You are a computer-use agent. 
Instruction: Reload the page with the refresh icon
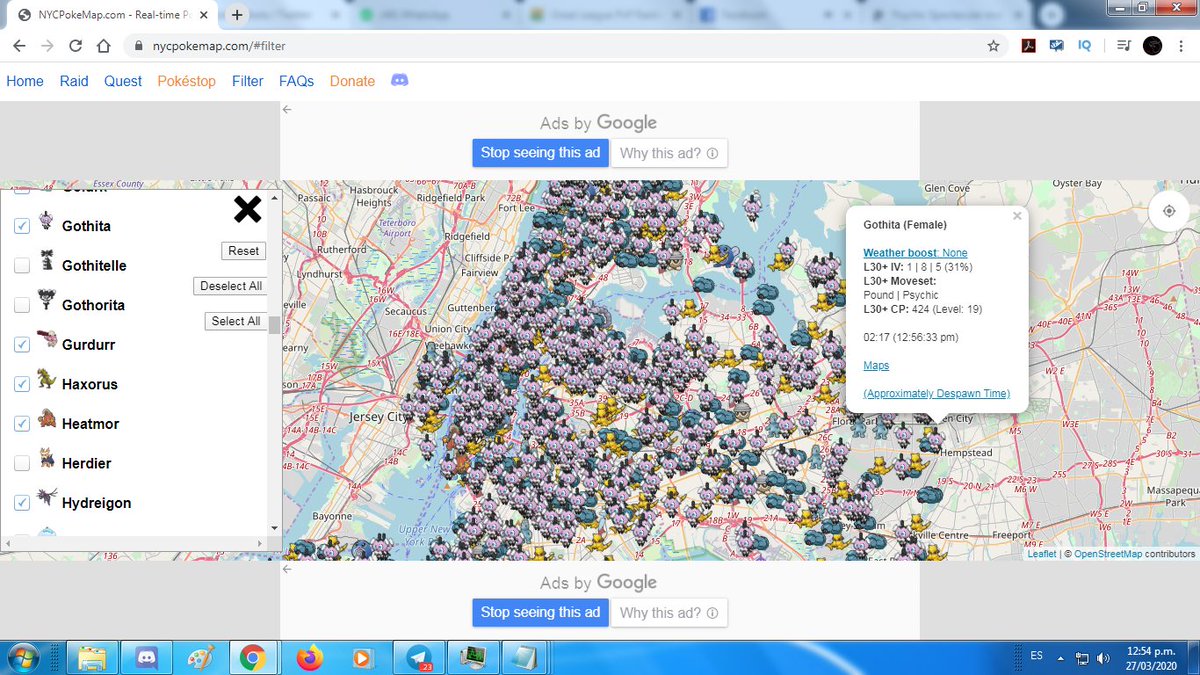(76, 46)
